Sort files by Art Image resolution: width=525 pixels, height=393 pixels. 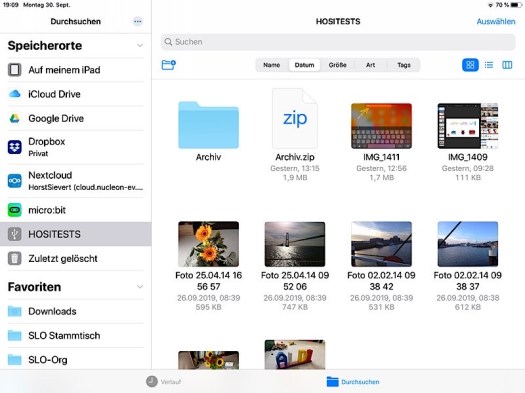coord(370,65)
